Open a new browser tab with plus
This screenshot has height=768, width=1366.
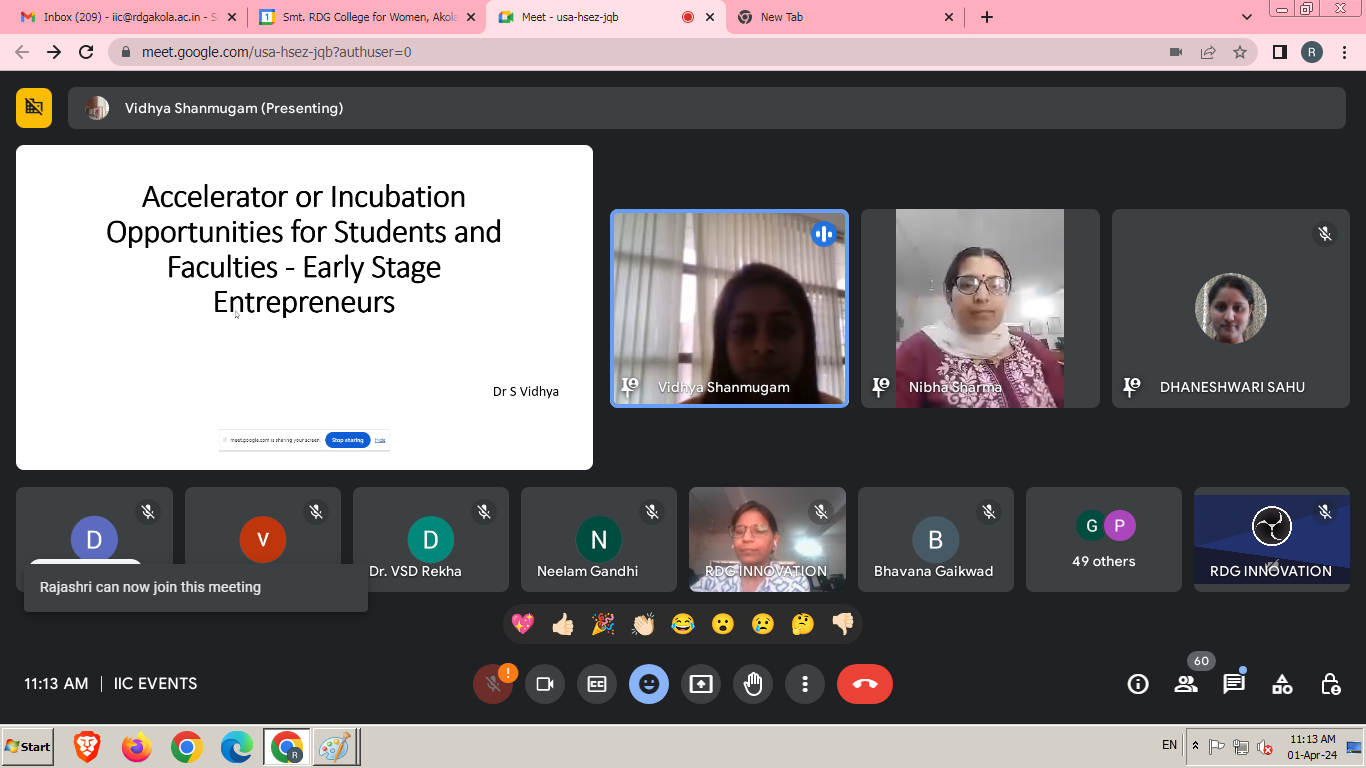[987, 17]
